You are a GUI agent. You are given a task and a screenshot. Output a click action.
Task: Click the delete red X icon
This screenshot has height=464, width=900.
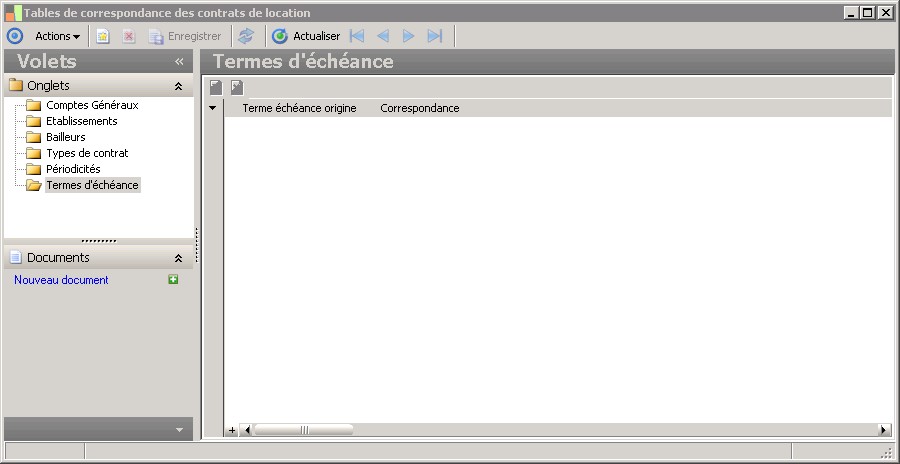[129, 36]
